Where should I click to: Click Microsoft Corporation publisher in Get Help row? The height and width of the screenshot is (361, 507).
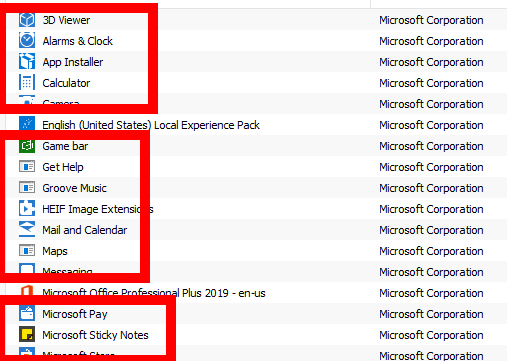tap(431, 167)
